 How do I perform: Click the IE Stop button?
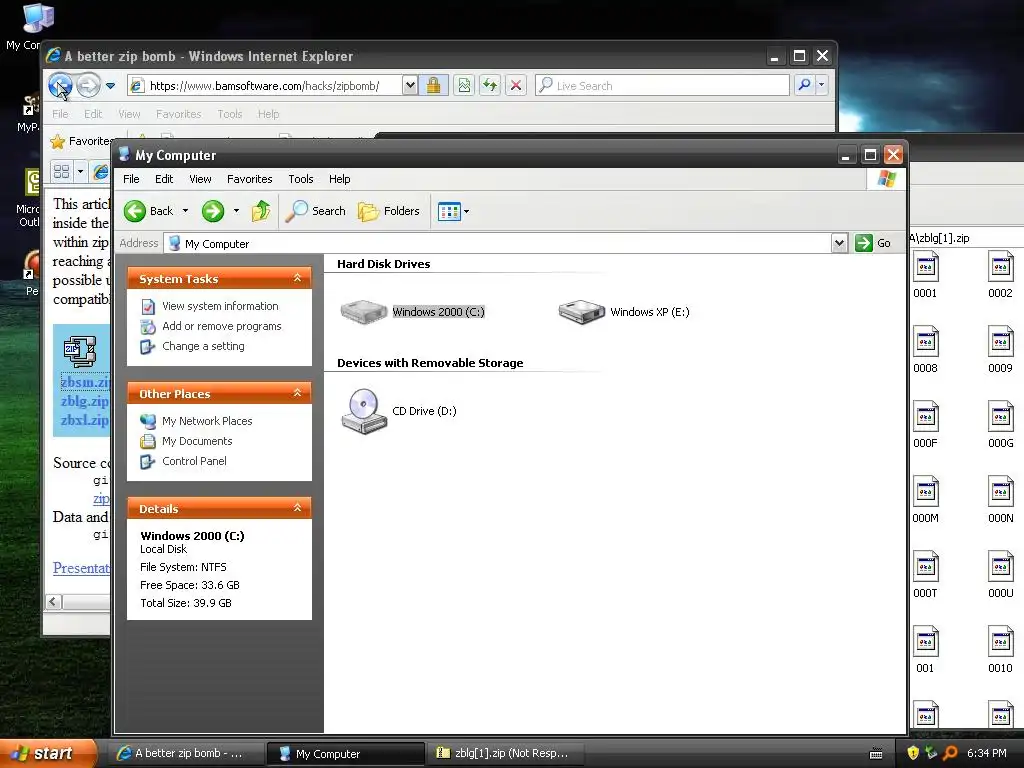pos(516,86)
